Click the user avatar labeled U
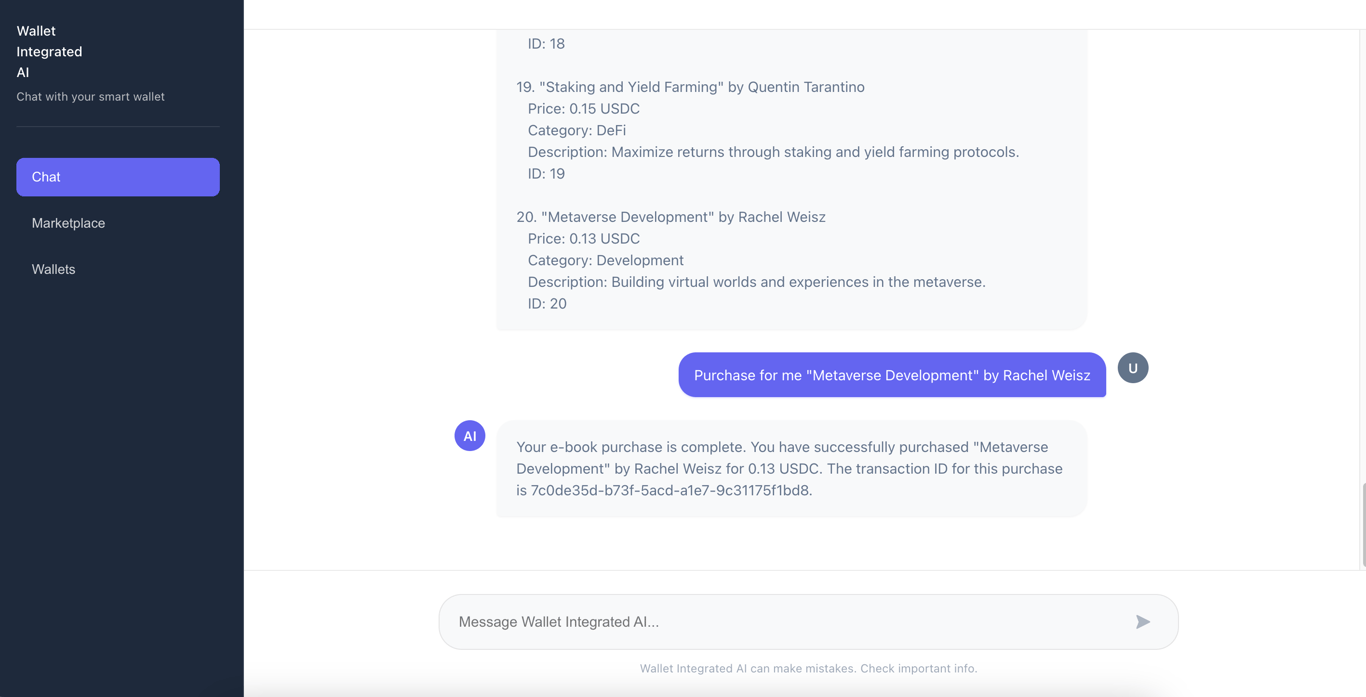1366x697 pixels. (1133, 368)
